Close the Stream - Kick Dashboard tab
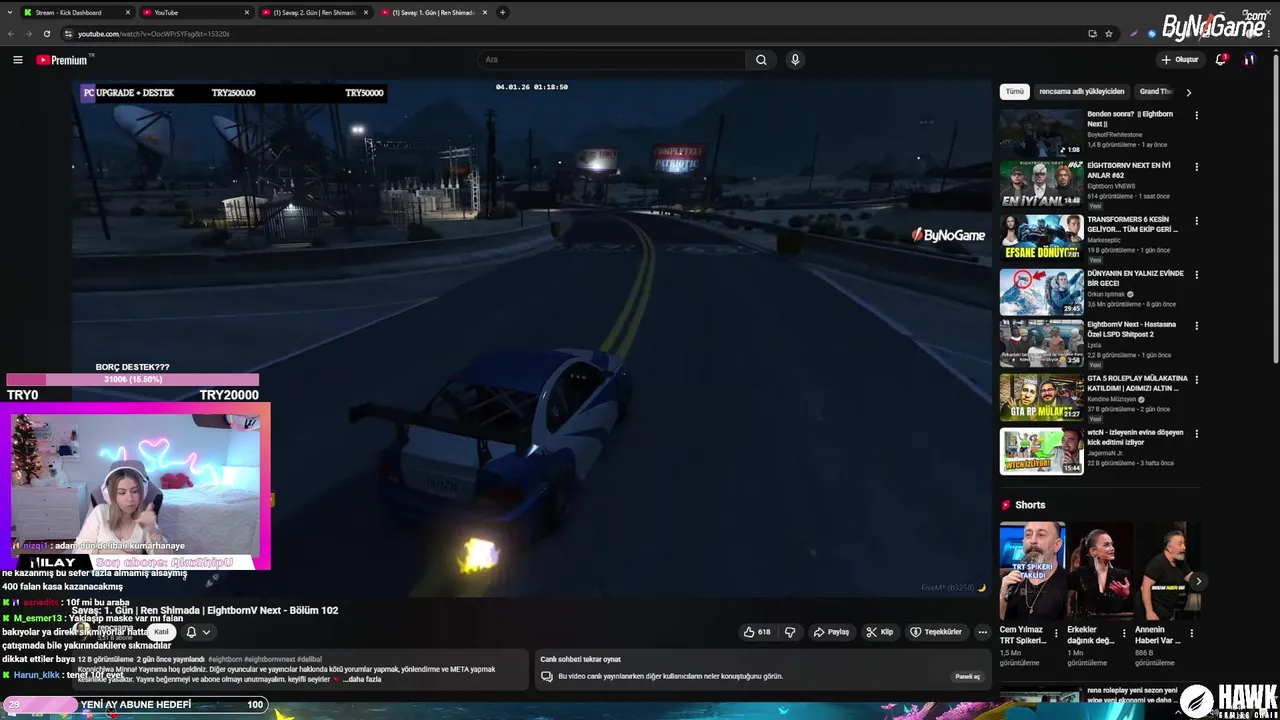 [x=128, y=13]
